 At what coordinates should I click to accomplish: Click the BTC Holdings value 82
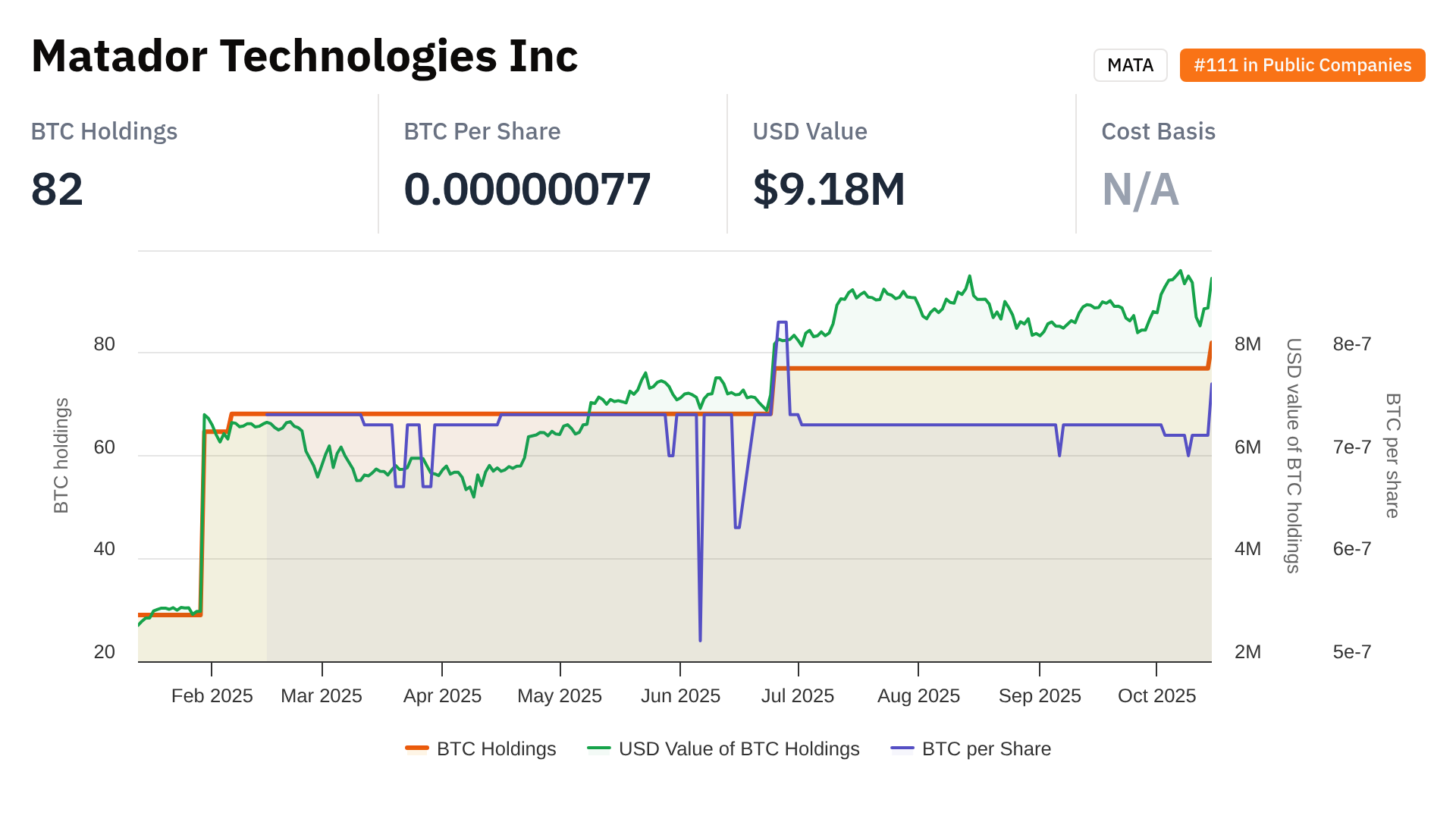[x=57, y=189]
